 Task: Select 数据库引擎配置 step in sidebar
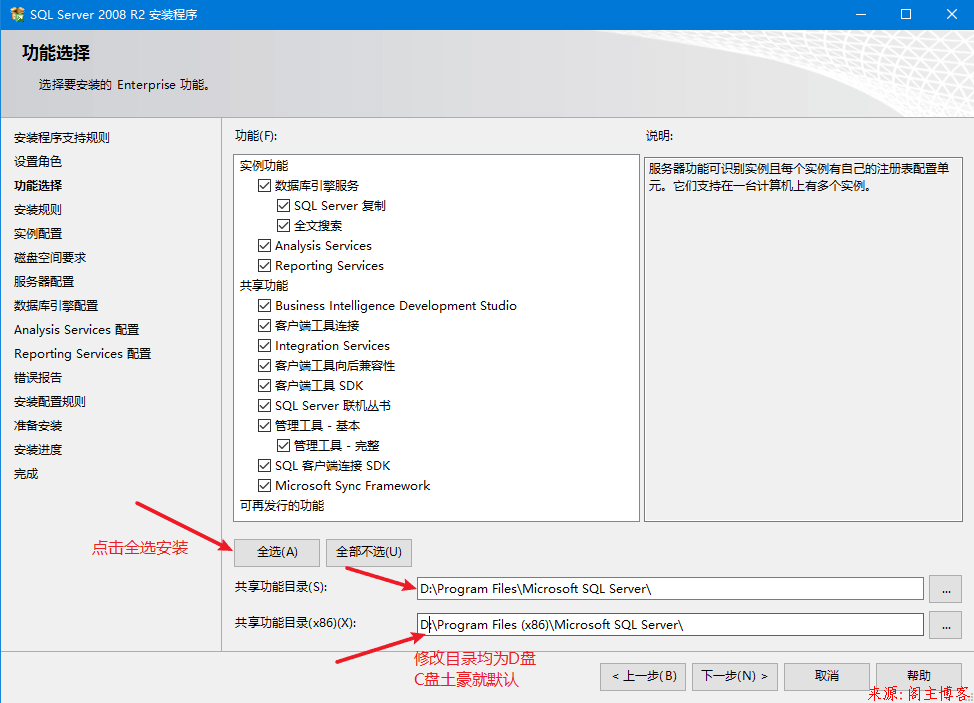(x=56, y=306)
